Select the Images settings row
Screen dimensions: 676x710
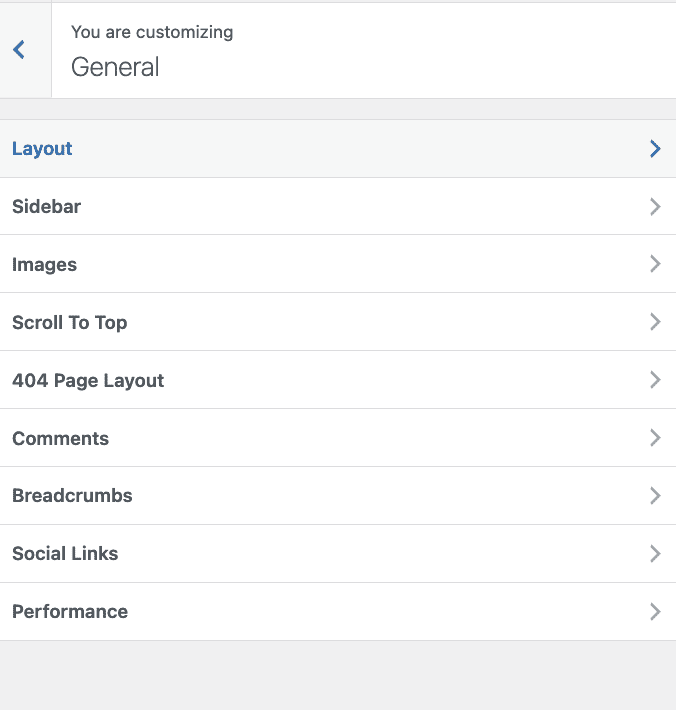pyautogui.click(x=338, y=264)
